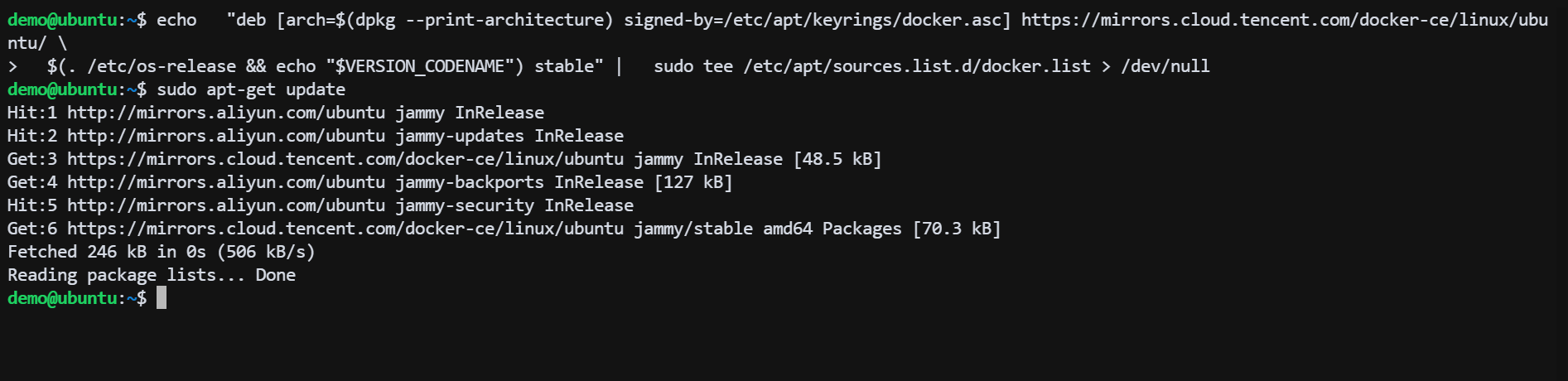
Task: Click the blinking cursor at the last prompt
Action: [162, 298]
